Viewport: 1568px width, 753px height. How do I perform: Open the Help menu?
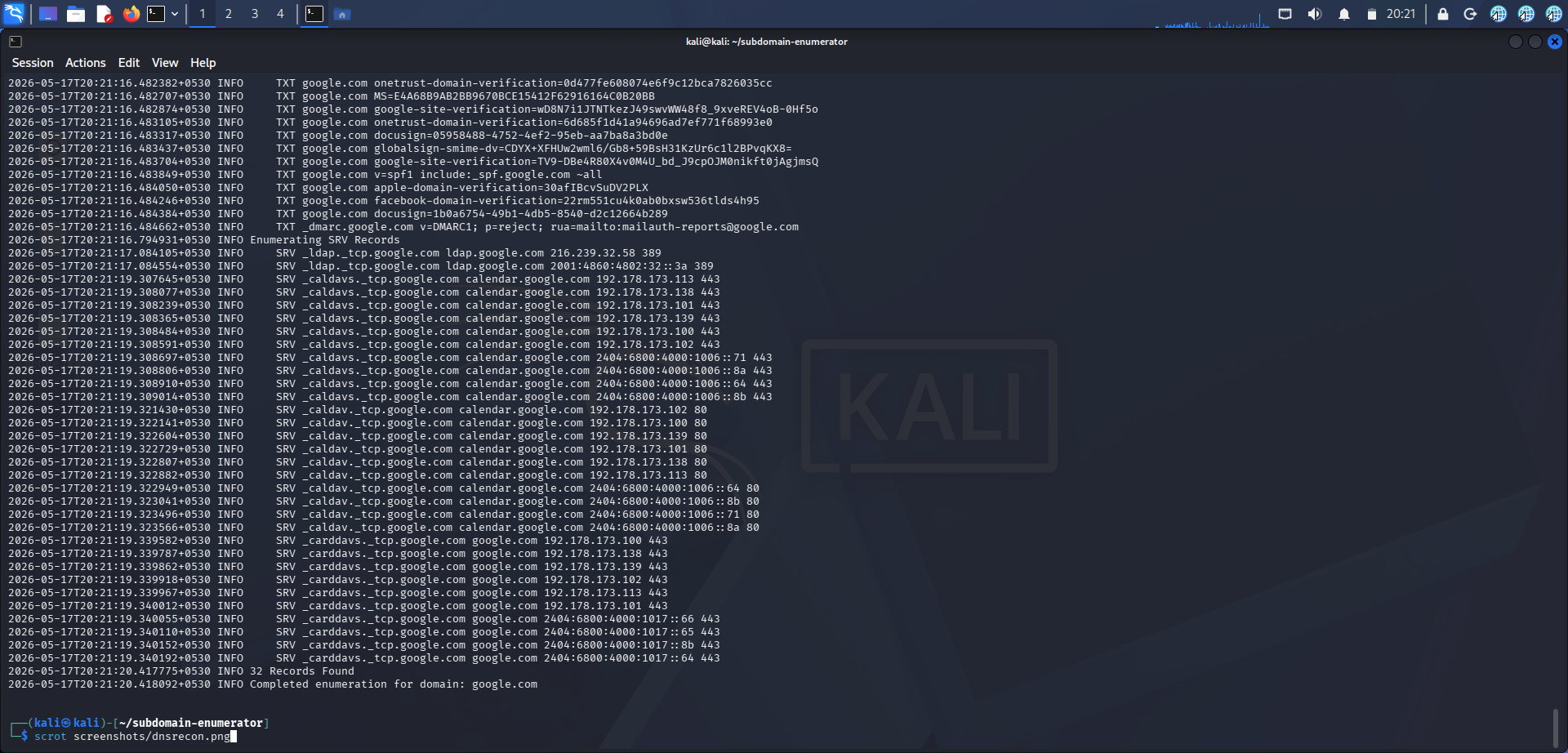point(203,63)
